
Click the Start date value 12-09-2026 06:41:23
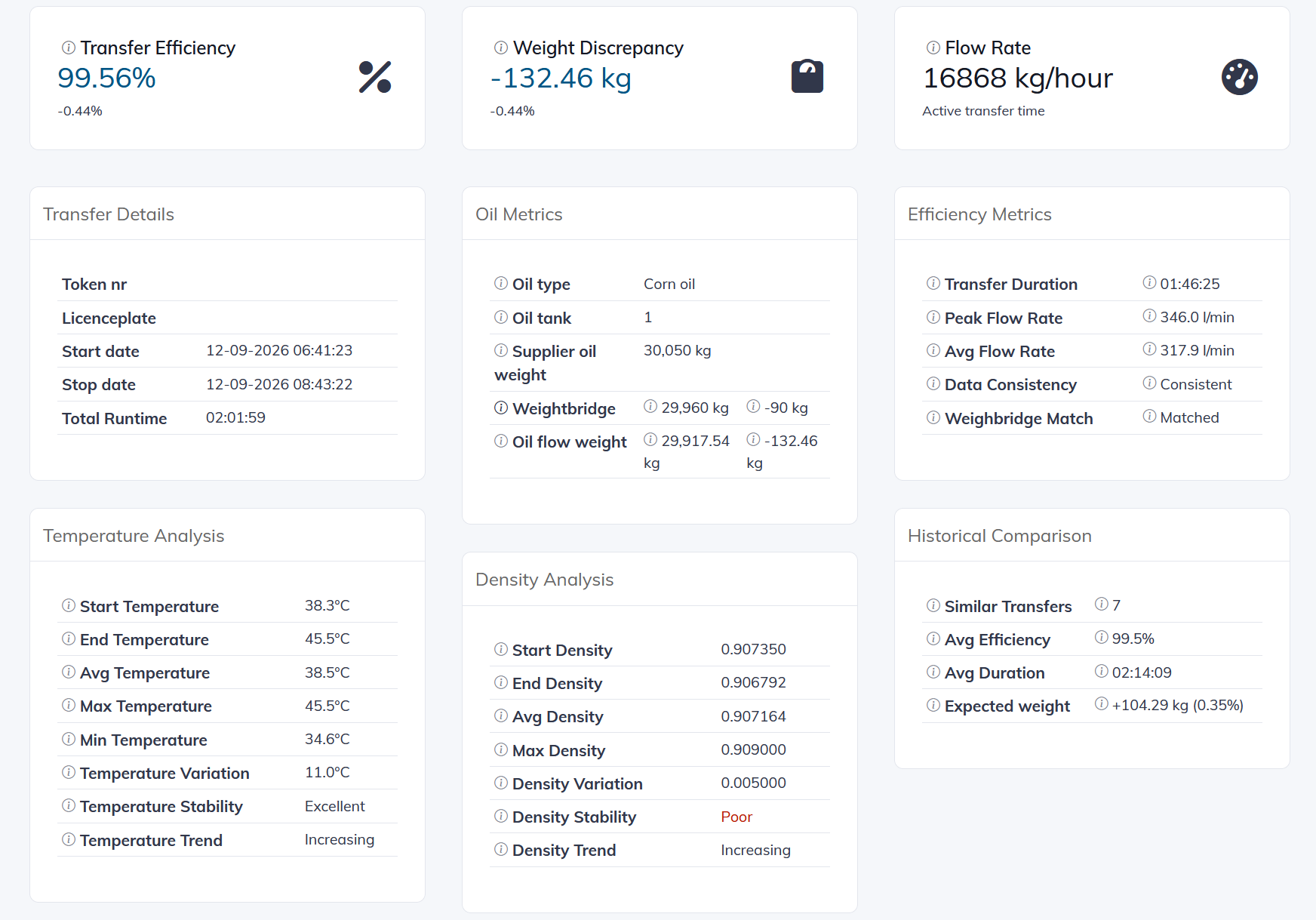[x=279, y=350]
